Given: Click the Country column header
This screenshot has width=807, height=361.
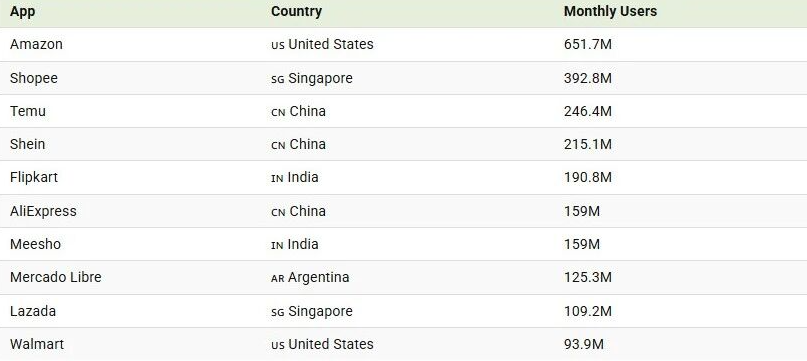Looking at the screenshot, I should point(296,11).
